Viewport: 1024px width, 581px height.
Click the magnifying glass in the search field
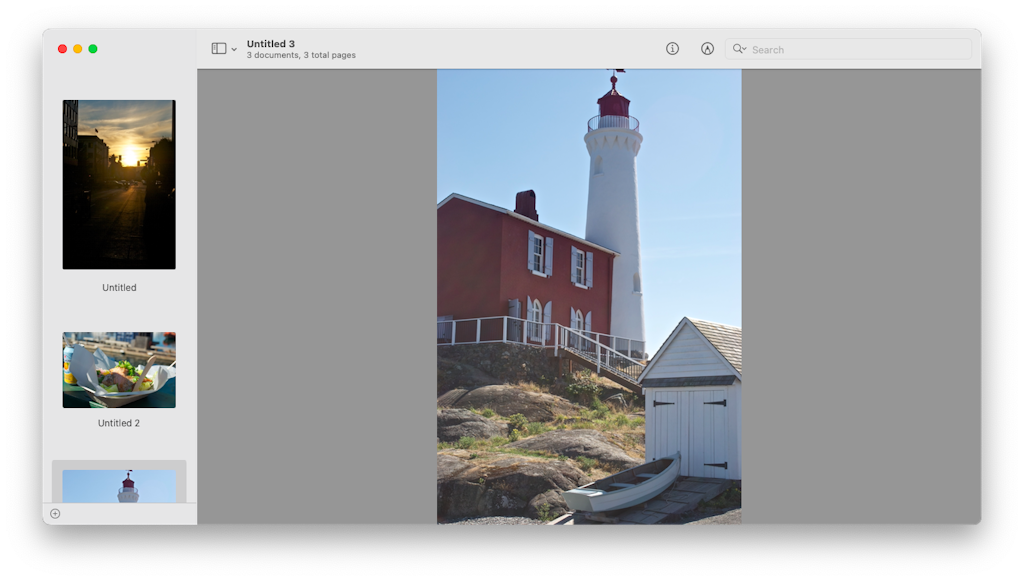[739, 48]
